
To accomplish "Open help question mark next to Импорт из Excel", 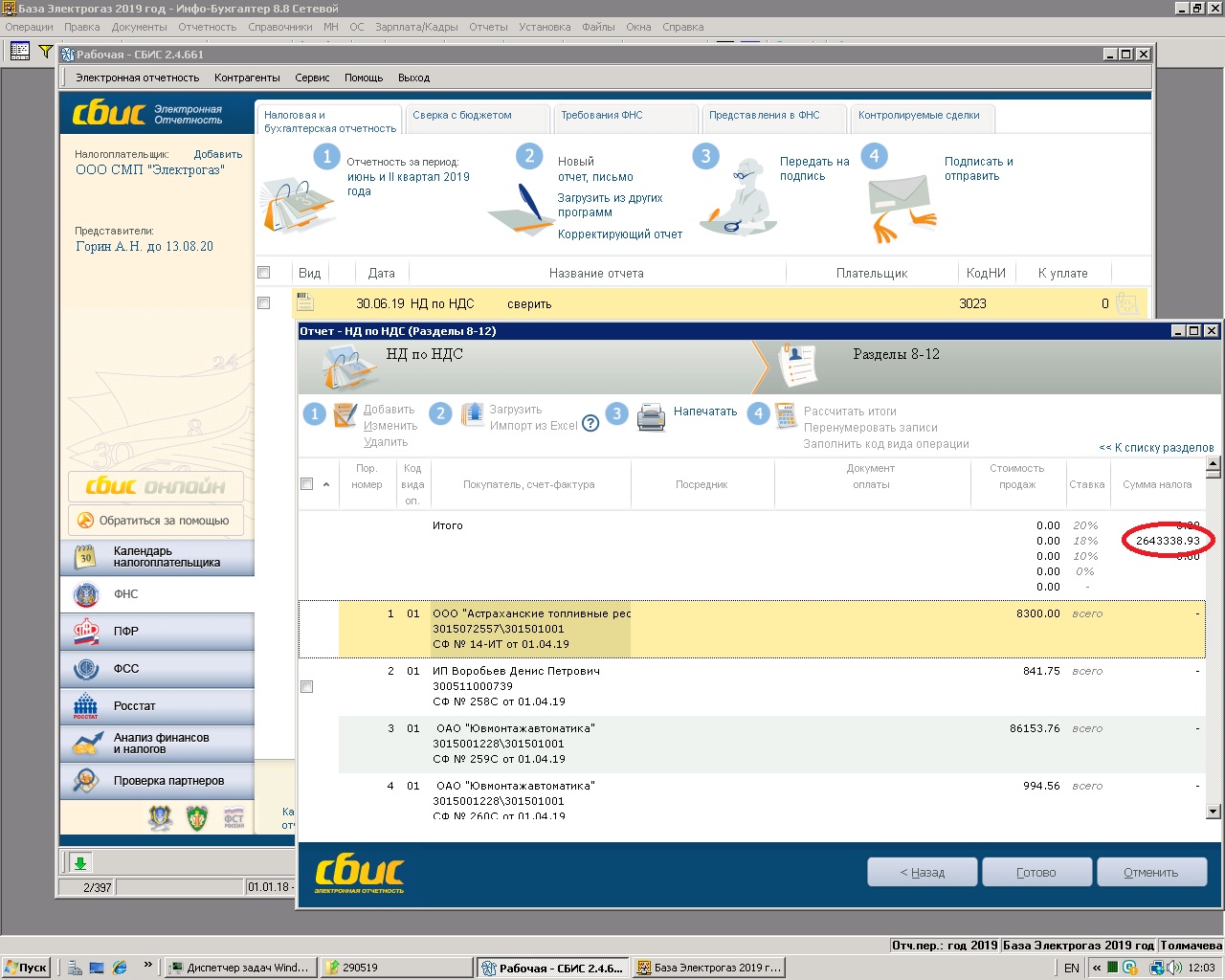I will click(590, 424).
